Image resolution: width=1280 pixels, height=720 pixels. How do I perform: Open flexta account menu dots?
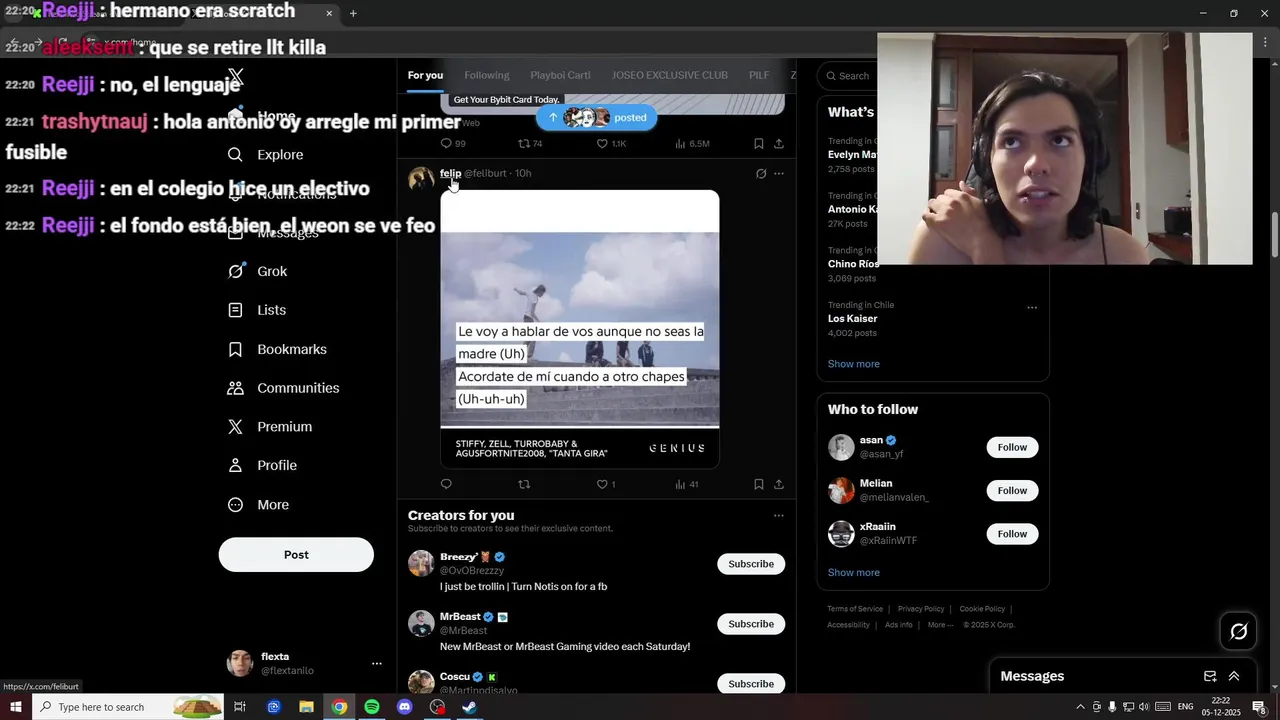pos(377,664)
